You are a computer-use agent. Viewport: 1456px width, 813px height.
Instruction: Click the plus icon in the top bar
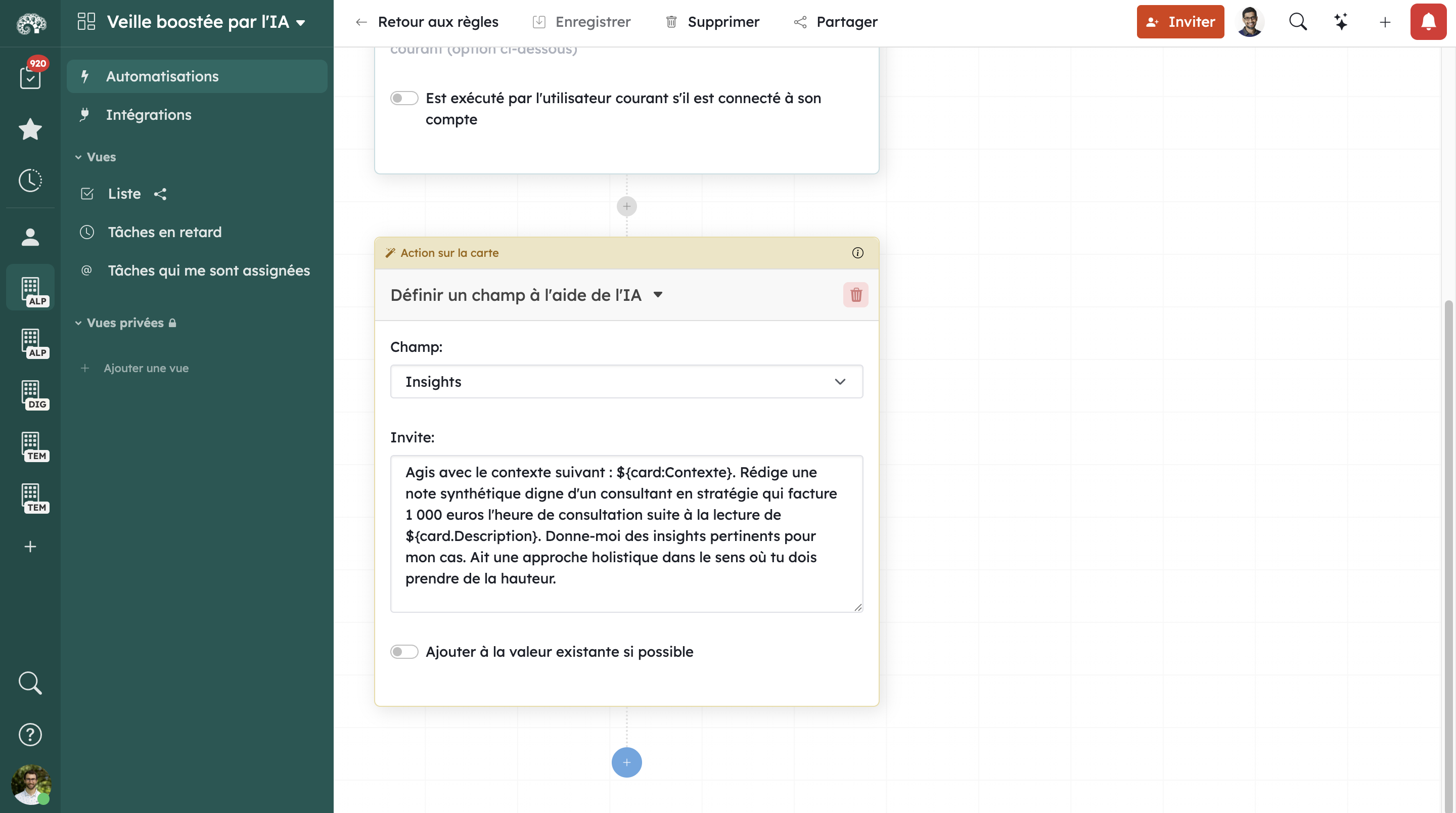point(1385,23)
